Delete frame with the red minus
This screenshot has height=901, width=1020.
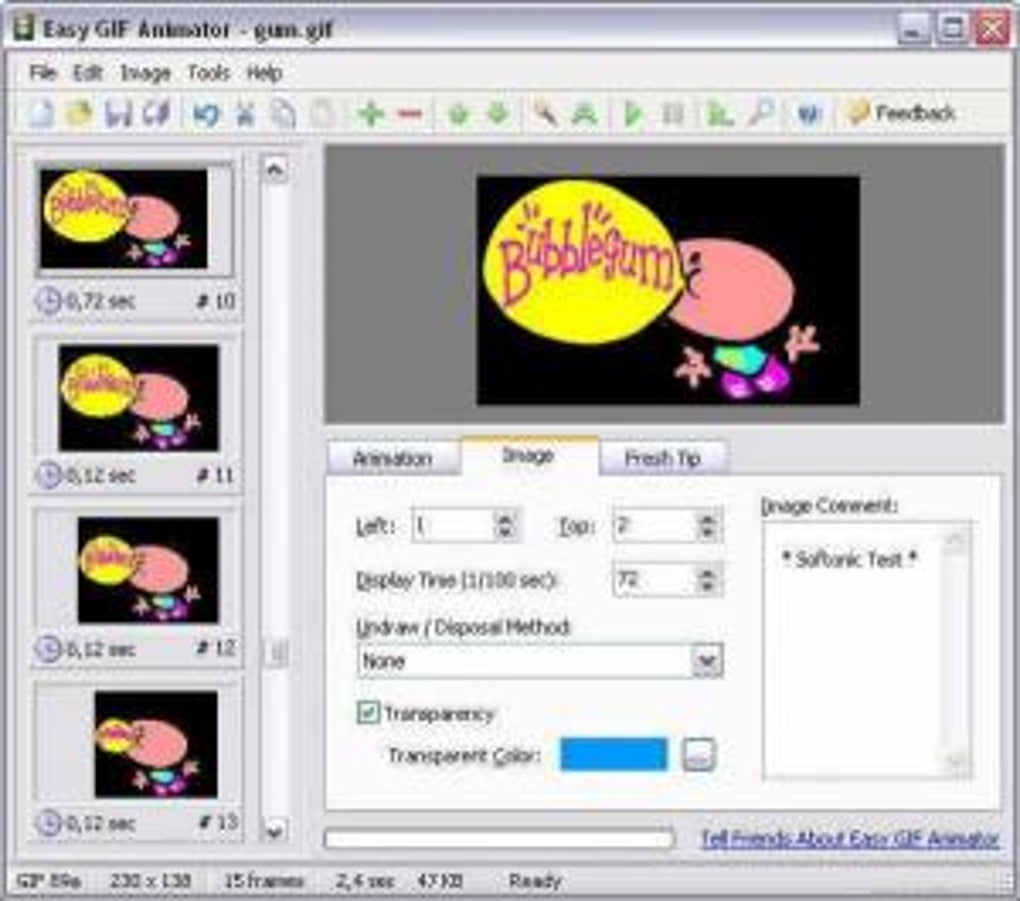pyautogui.click(x=410, y=114)
